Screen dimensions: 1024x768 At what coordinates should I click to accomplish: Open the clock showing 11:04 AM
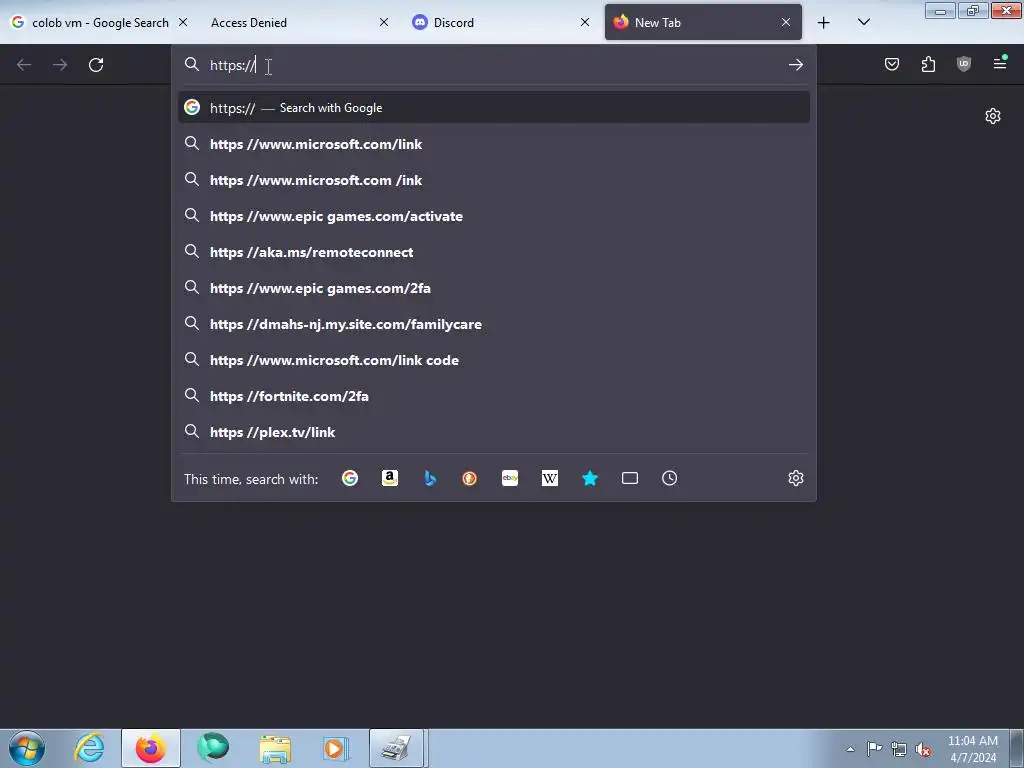(x=972, y=749)
